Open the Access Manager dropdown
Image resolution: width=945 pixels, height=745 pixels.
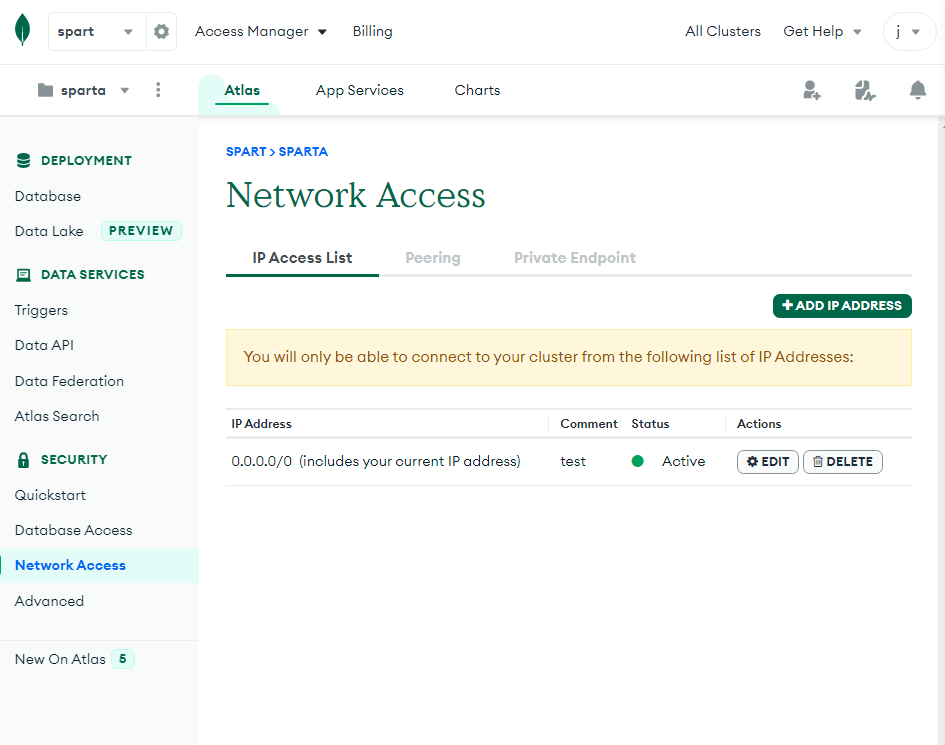(x=260, y=31)
